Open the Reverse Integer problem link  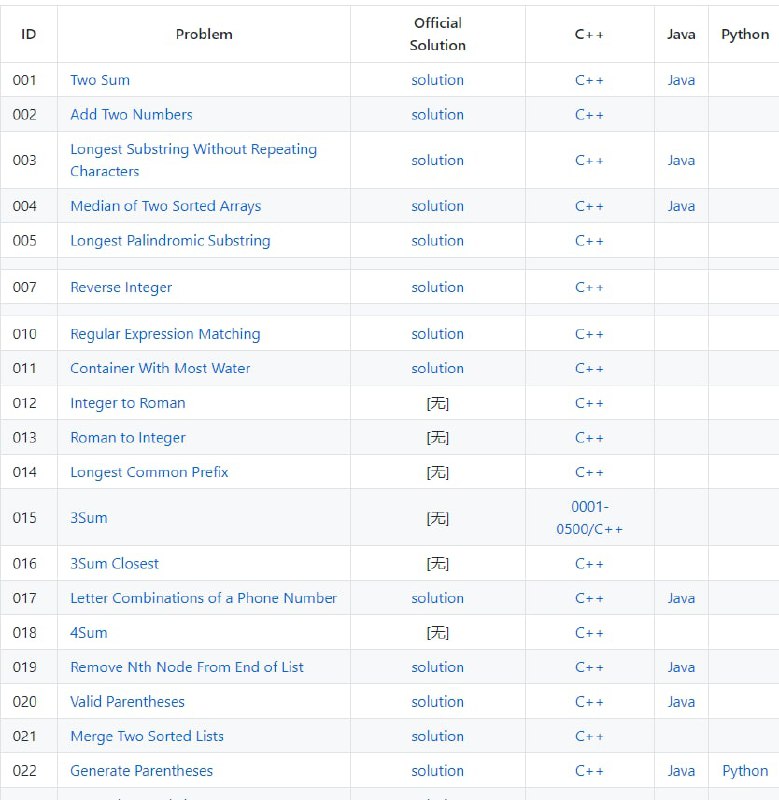(x=121, y=288)
